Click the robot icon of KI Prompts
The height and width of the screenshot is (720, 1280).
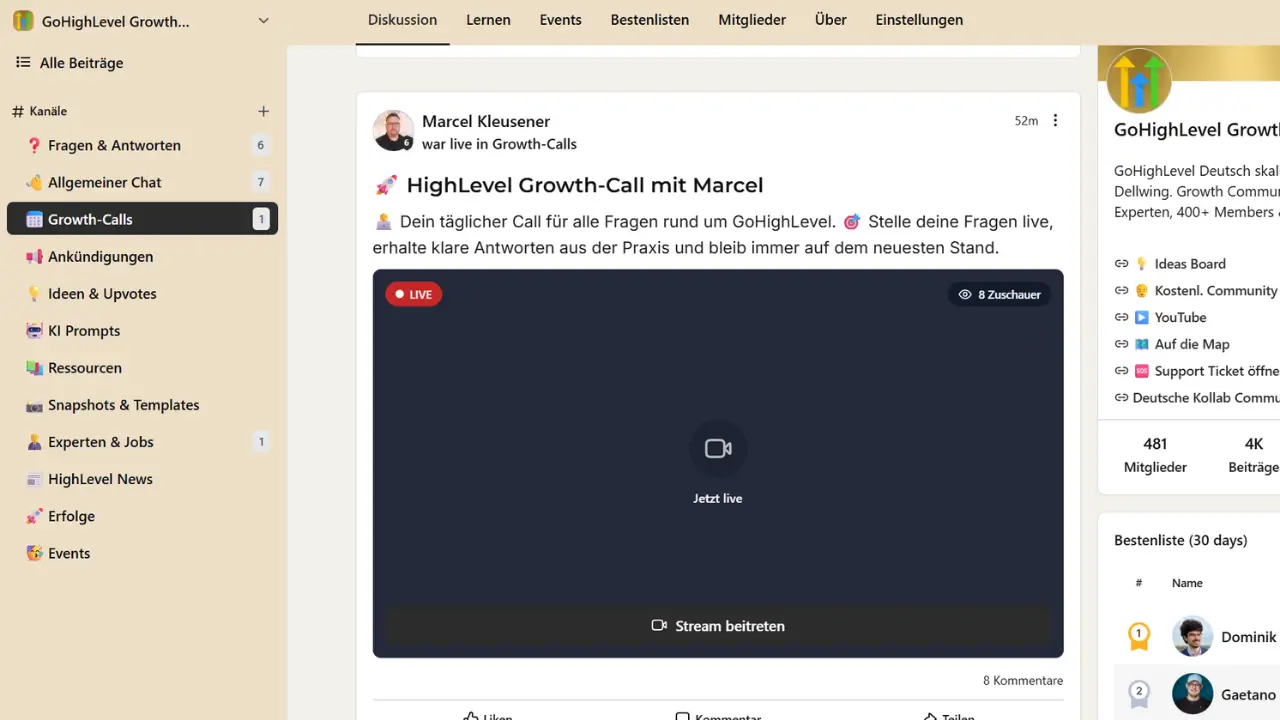34,330
